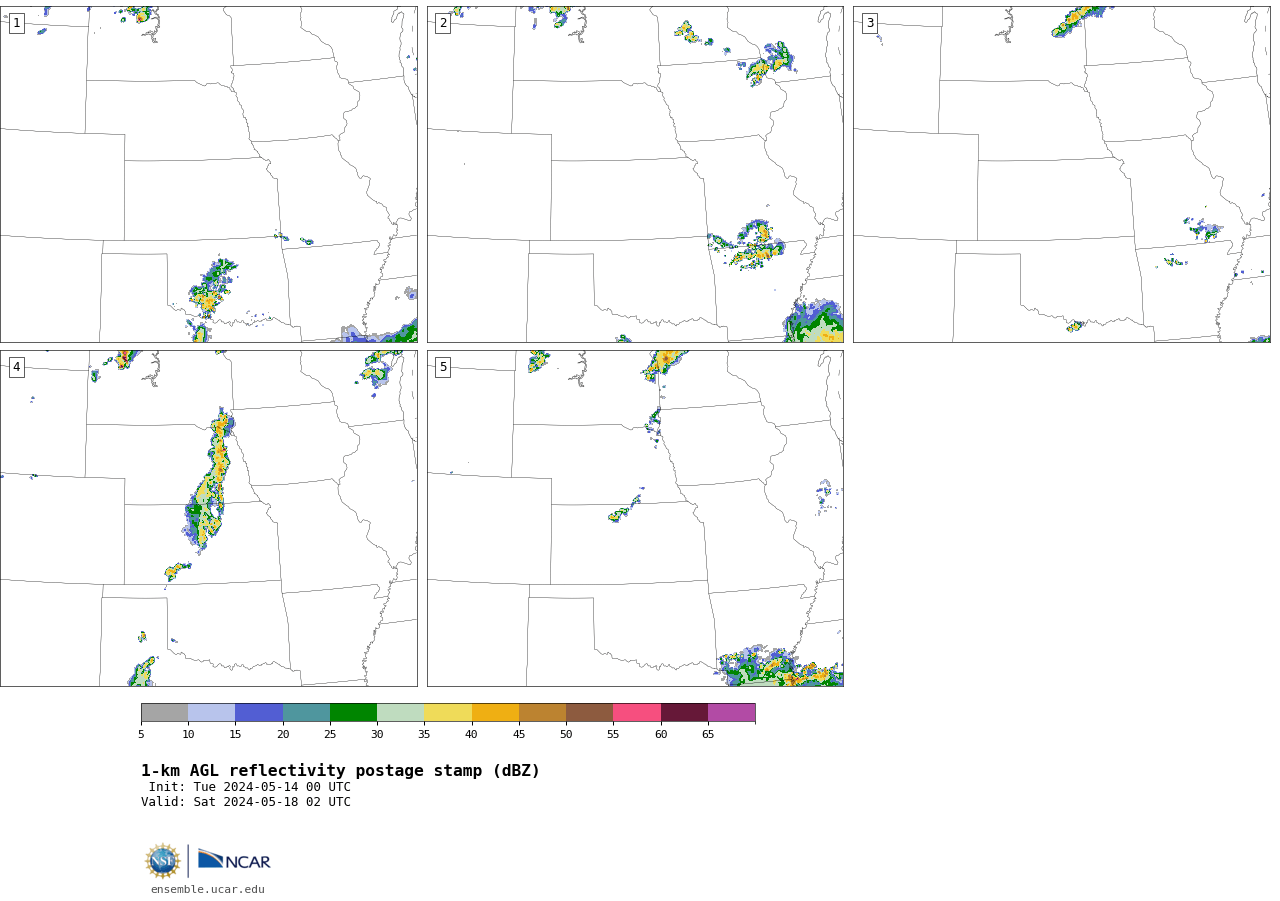1280x901 pixels.
Task: Click the number 3 panel label
Action: (870, 23)
